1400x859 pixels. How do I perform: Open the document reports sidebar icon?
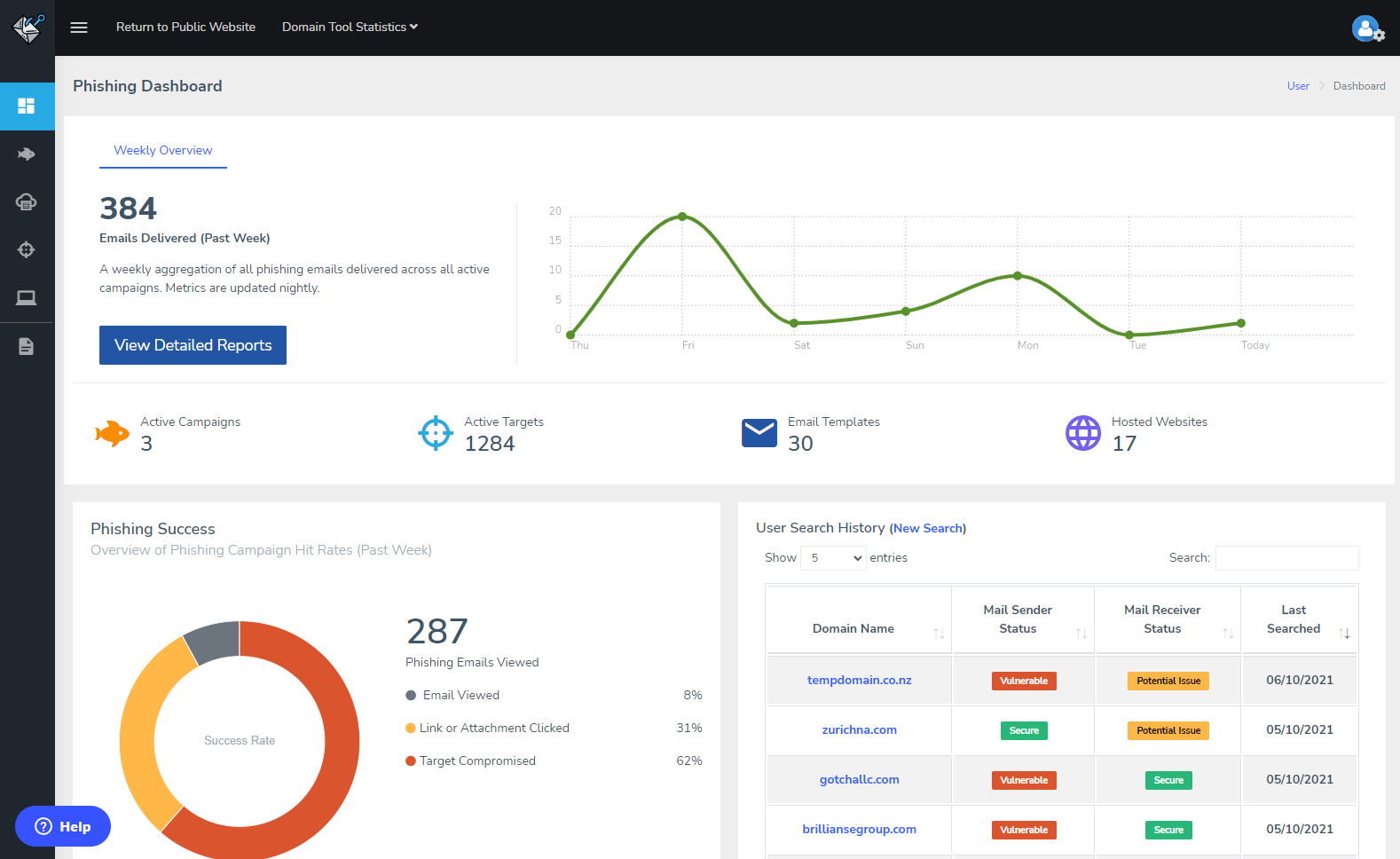pyautogui.click(x=27, y=346)
